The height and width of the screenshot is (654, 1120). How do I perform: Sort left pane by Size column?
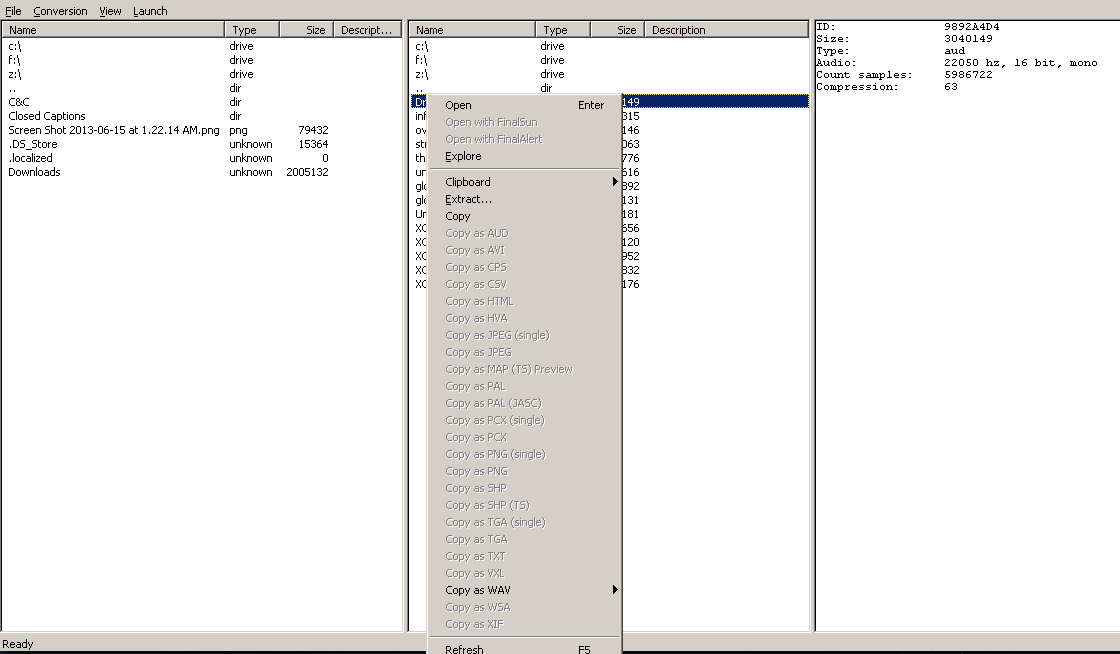point(306,30)
